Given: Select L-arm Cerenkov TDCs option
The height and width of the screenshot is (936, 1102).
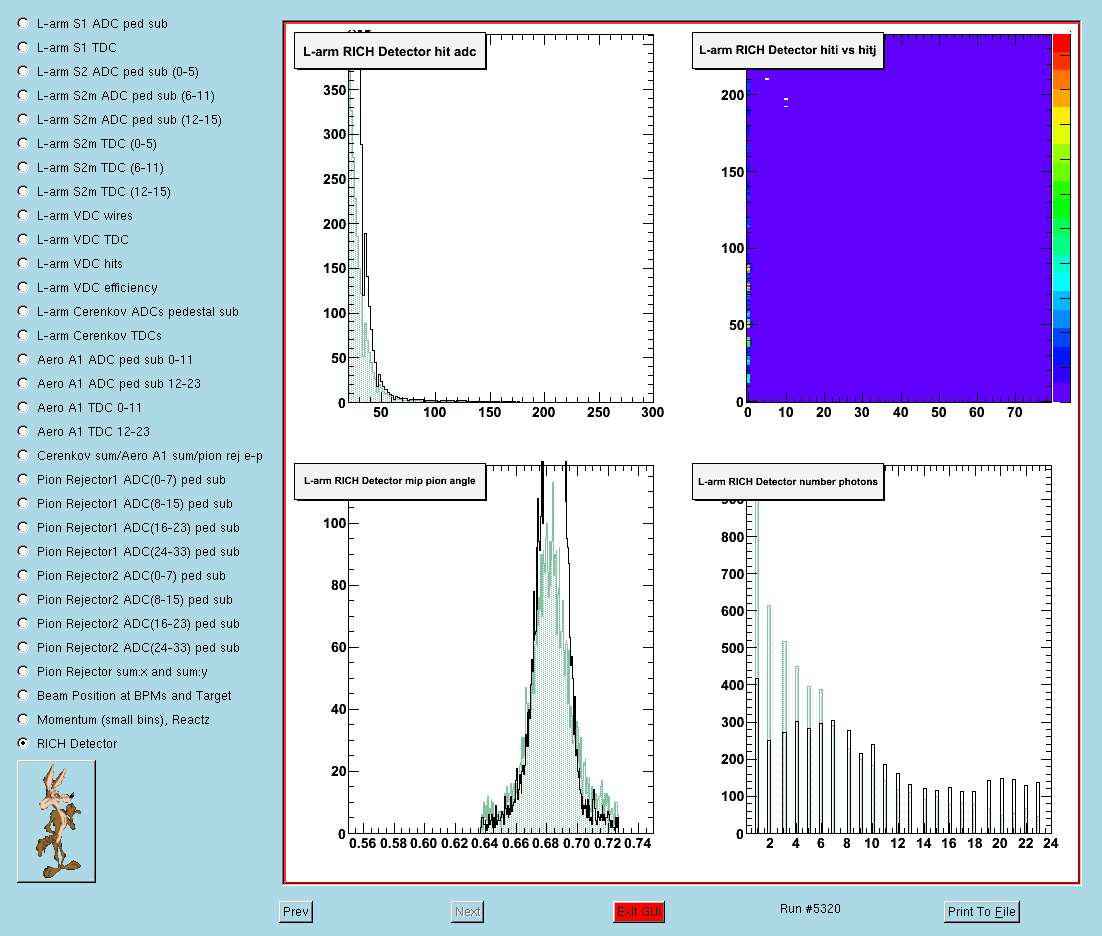Looking at the screenshot, I should pyautogui.click(x=23, y=335).
